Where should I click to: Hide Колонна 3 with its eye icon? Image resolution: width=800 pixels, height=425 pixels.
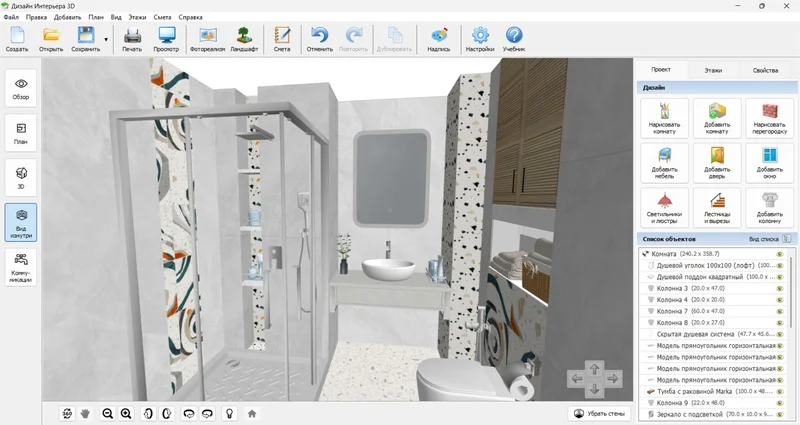click(780, 288)
